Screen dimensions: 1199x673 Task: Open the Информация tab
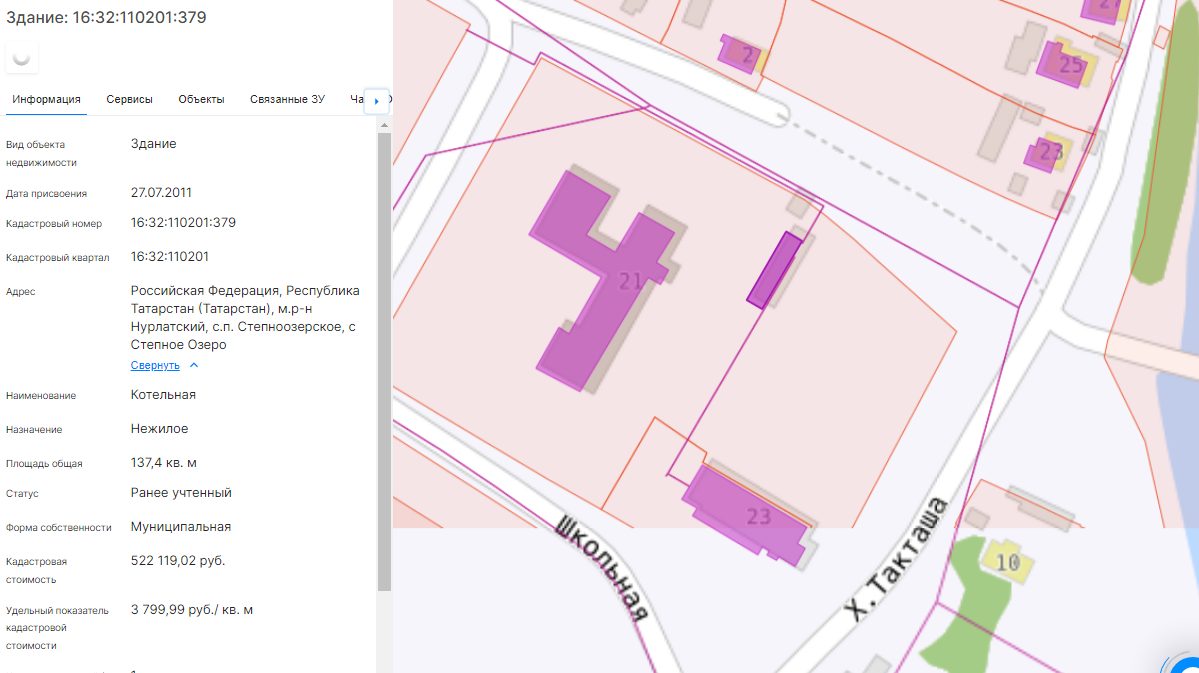tap(46, 99)
